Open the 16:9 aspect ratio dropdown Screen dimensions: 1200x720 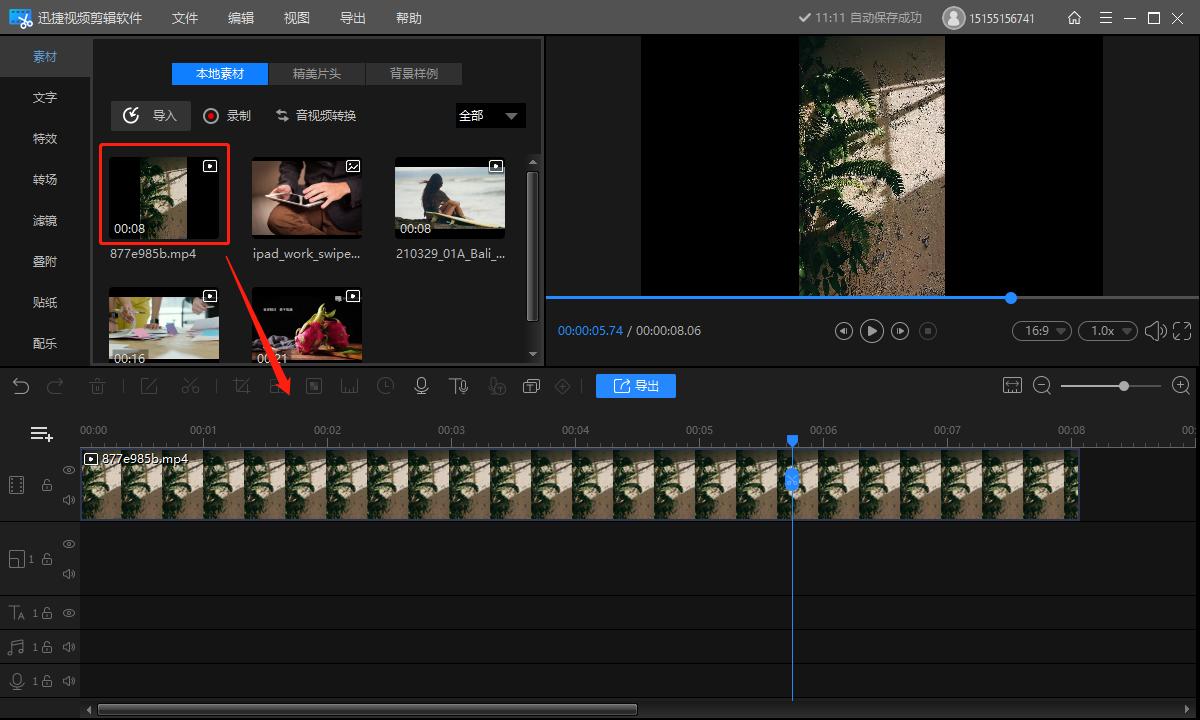click(x=1041, y=331)
